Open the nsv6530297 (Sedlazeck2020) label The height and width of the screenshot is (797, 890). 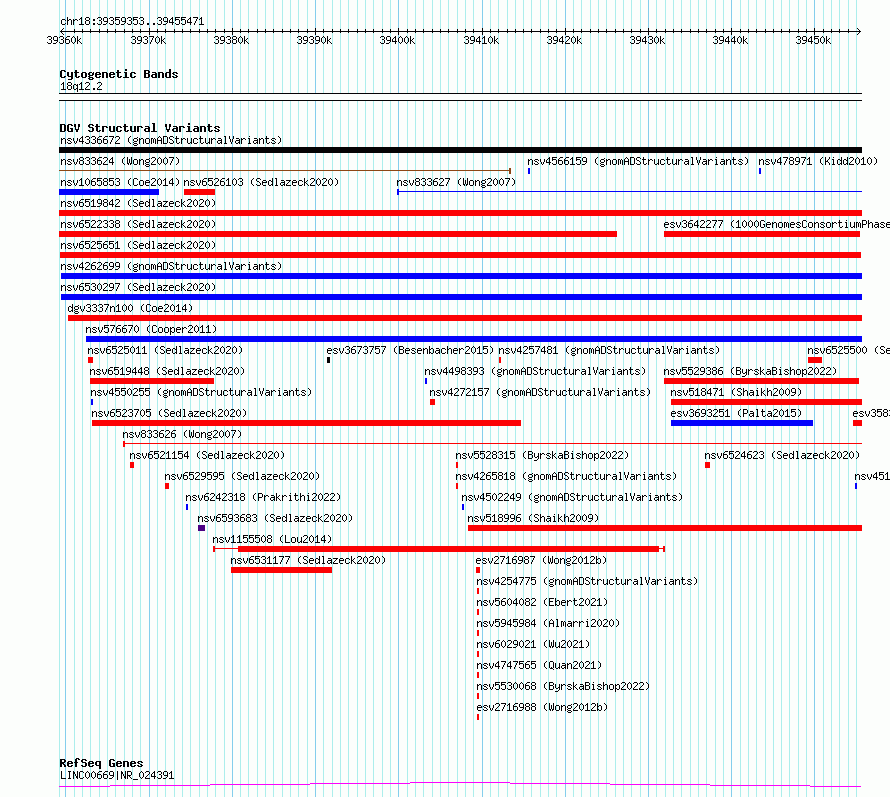tap(138, 287)
